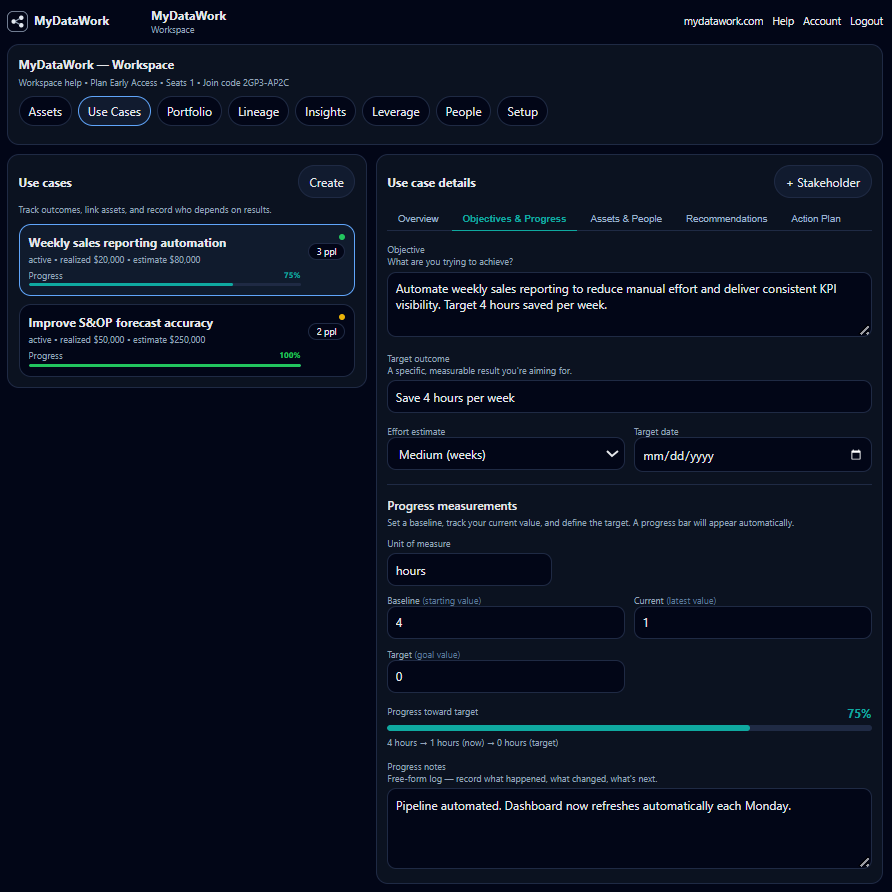Switch to the Overview tab
This screenshot has height=892, width=892.
pyautogui.click(x=418, y=219)
